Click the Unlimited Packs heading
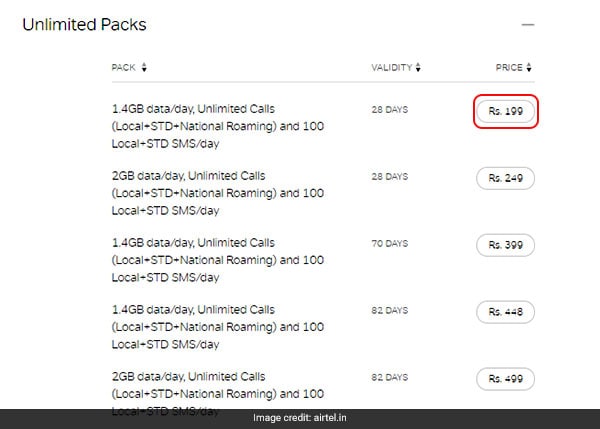 [x=85, y=23]
